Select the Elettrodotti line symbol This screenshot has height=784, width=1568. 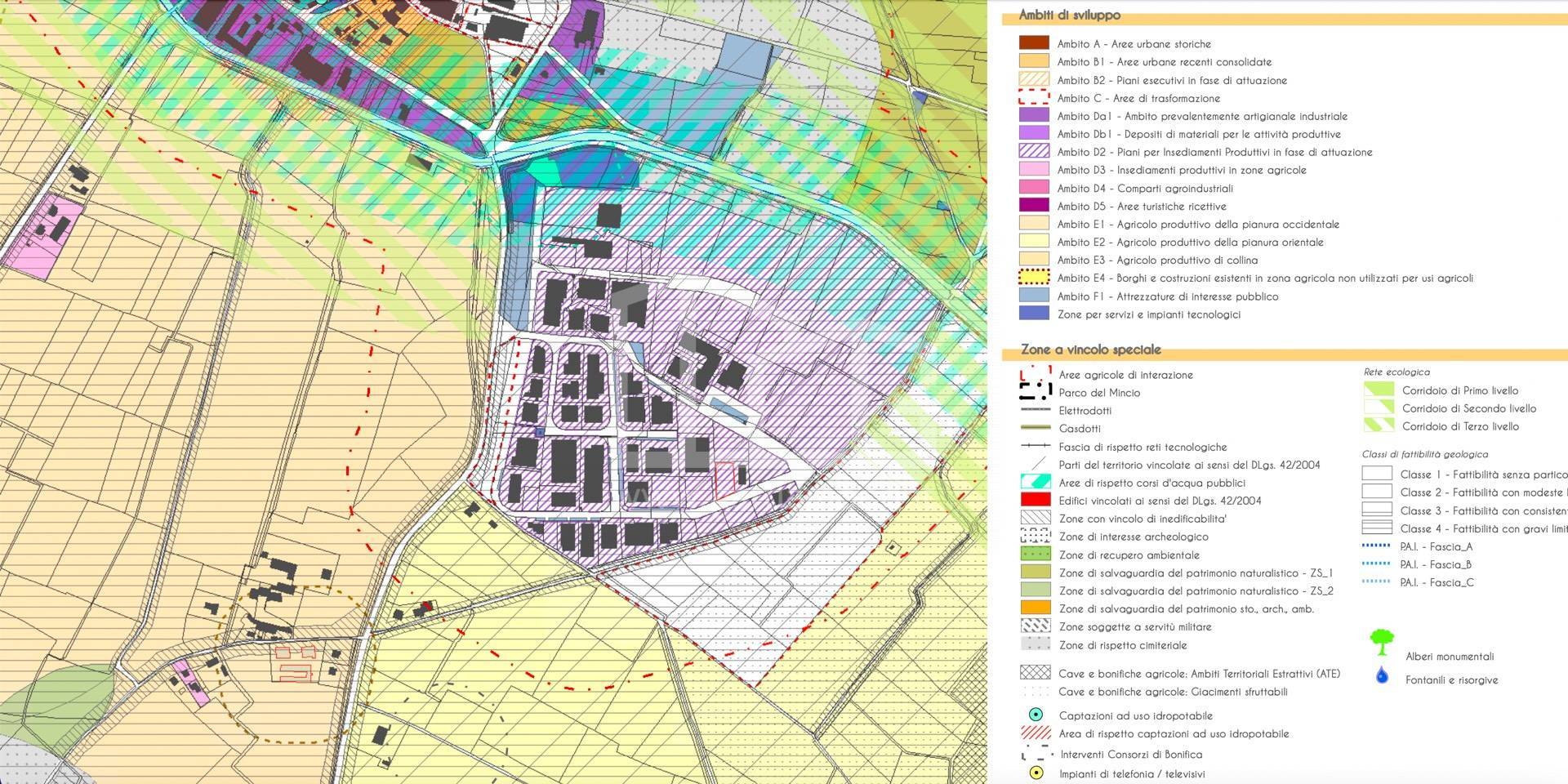tap(1035, 411)
